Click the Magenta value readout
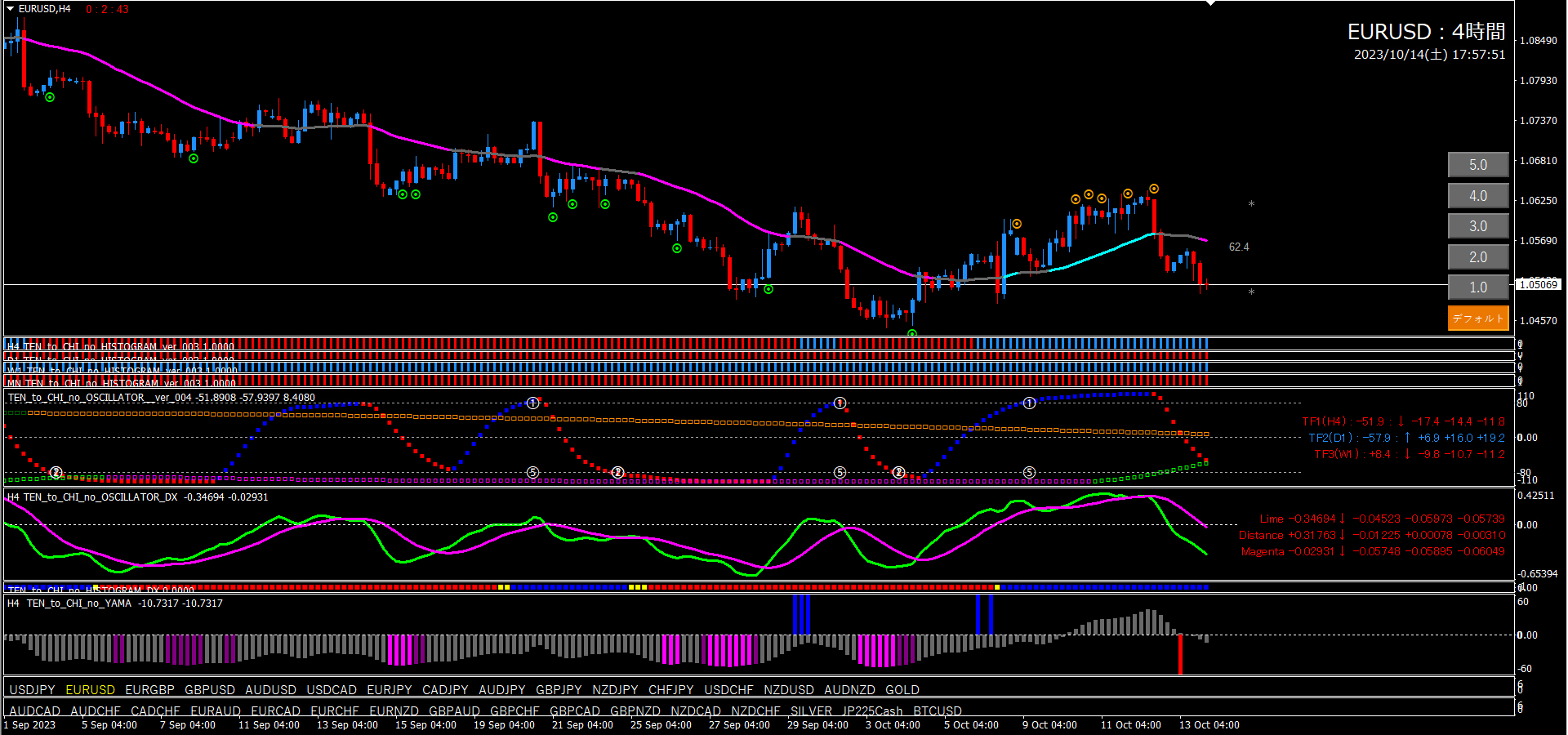Viewport: 1568px width, 735px height. click(1373, 551)
